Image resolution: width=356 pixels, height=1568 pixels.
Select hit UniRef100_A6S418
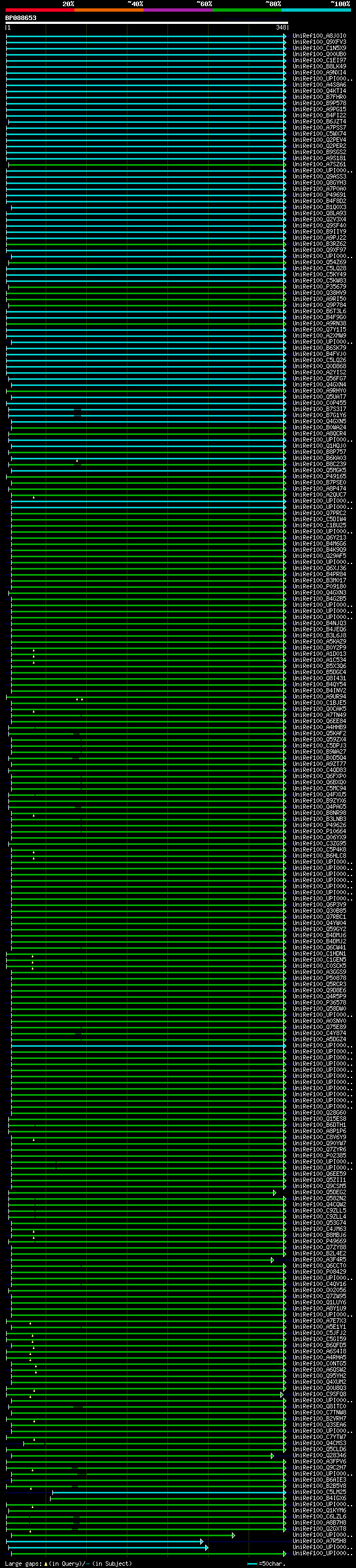319,1352
